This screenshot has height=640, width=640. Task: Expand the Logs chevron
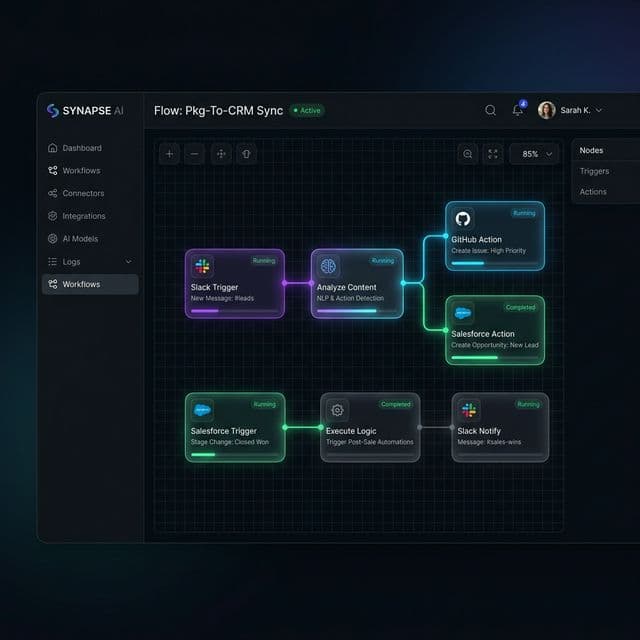click(x=129, y=262)
